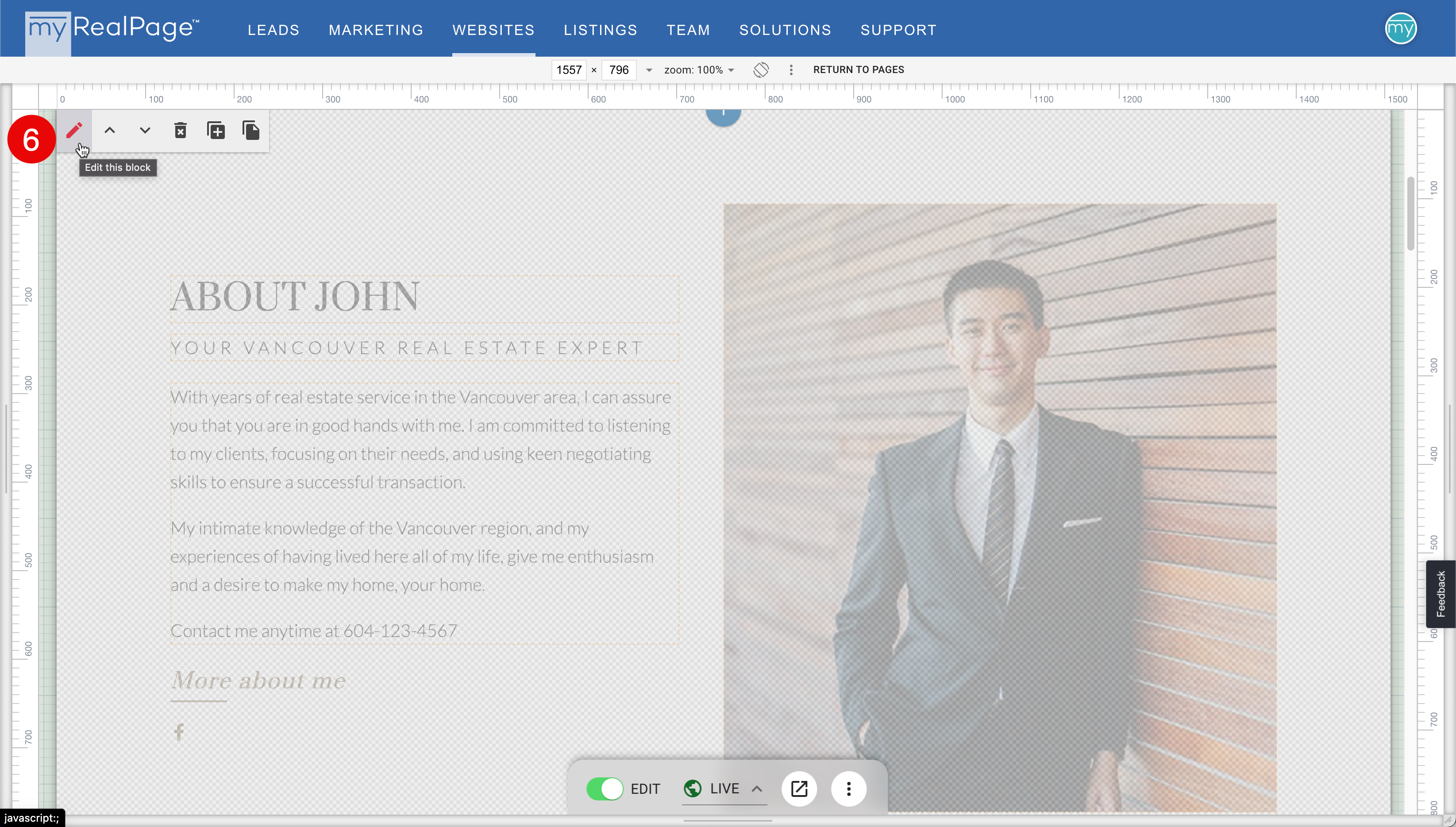Click the Facebook icon in the block

[x=179, y=731]
